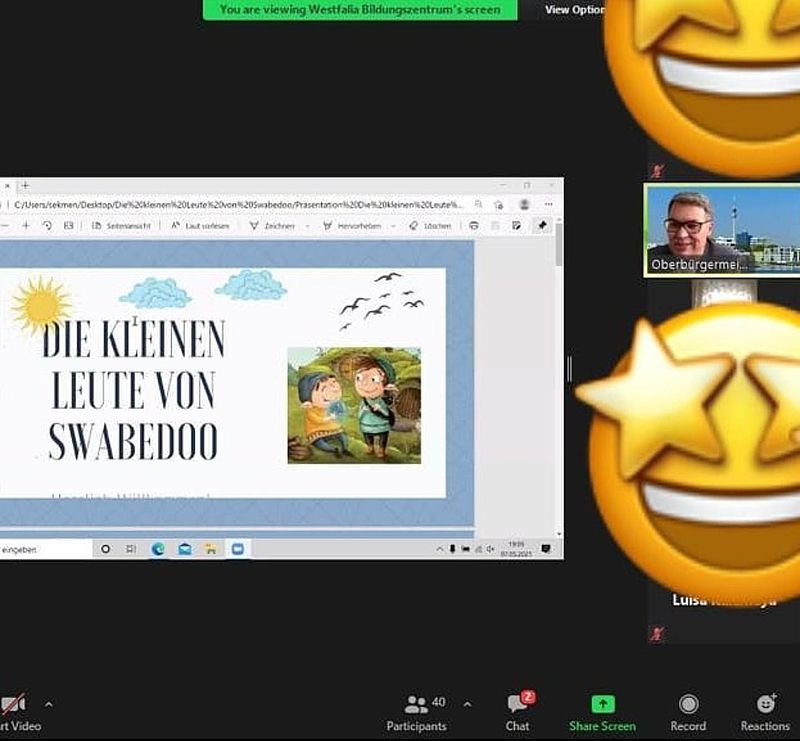Open the Chat panel
Screen dimensions: 800x741
coord(517,713)
